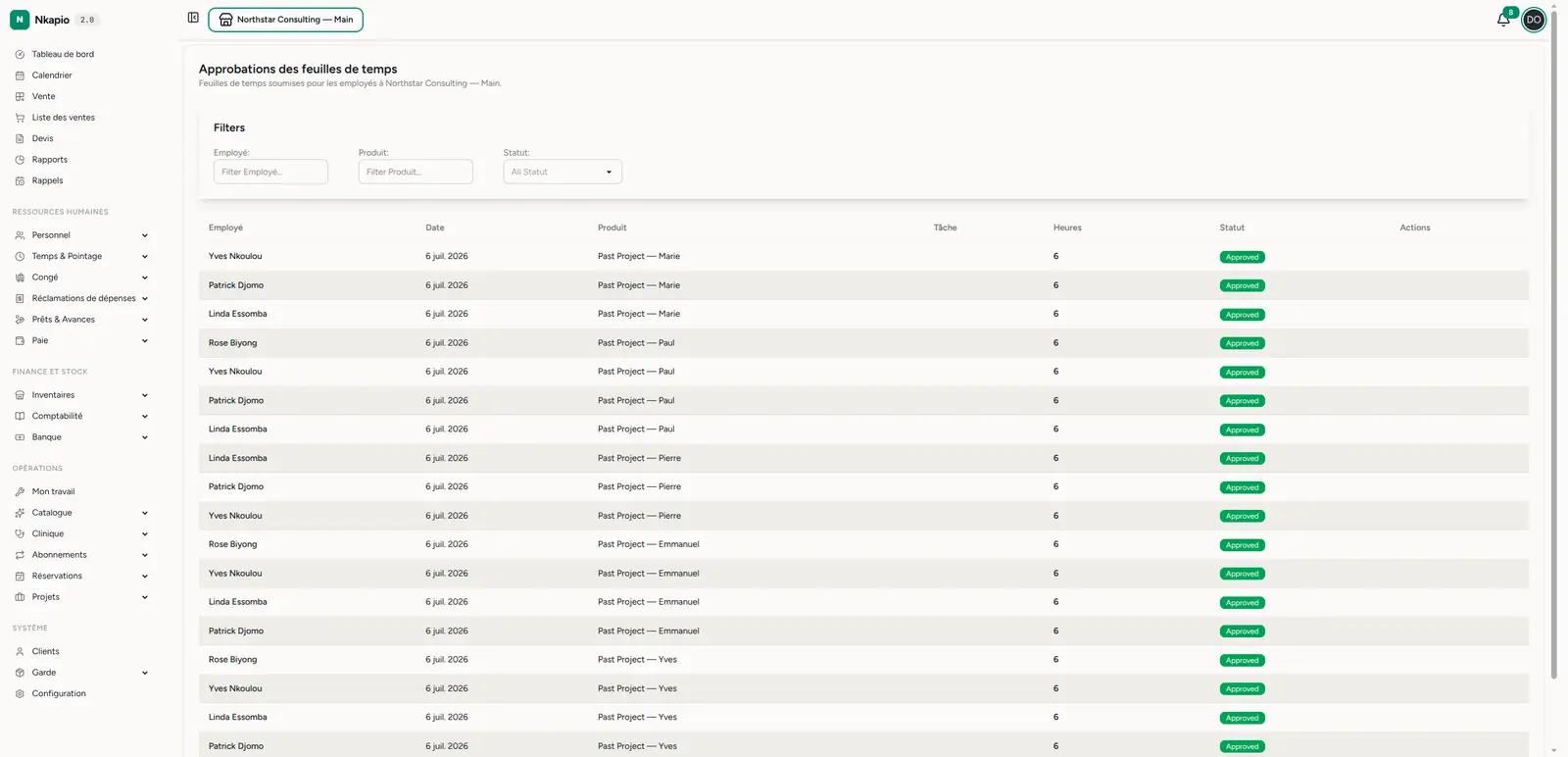Screen dimensions: 1568x757
Task: Click the Configuration gear icon
Action: 20,693
